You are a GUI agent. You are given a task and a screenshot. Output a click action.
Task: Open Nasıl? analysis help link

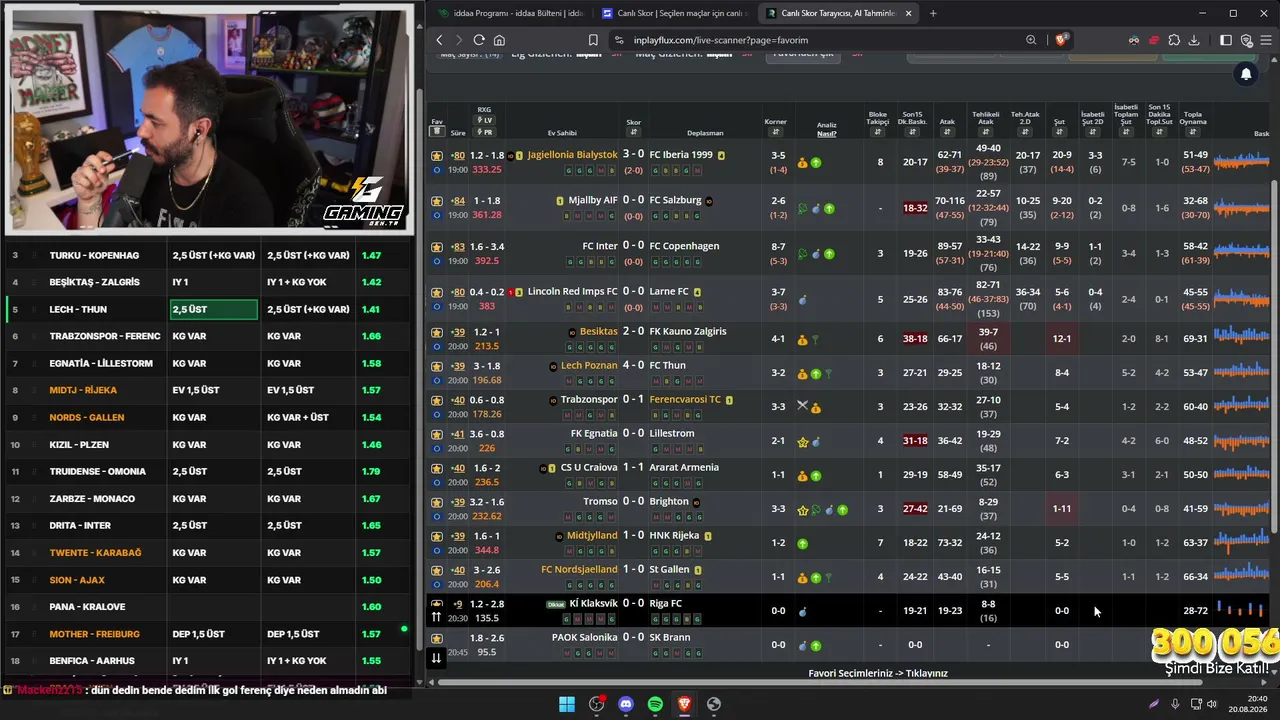tap(827, 133)
